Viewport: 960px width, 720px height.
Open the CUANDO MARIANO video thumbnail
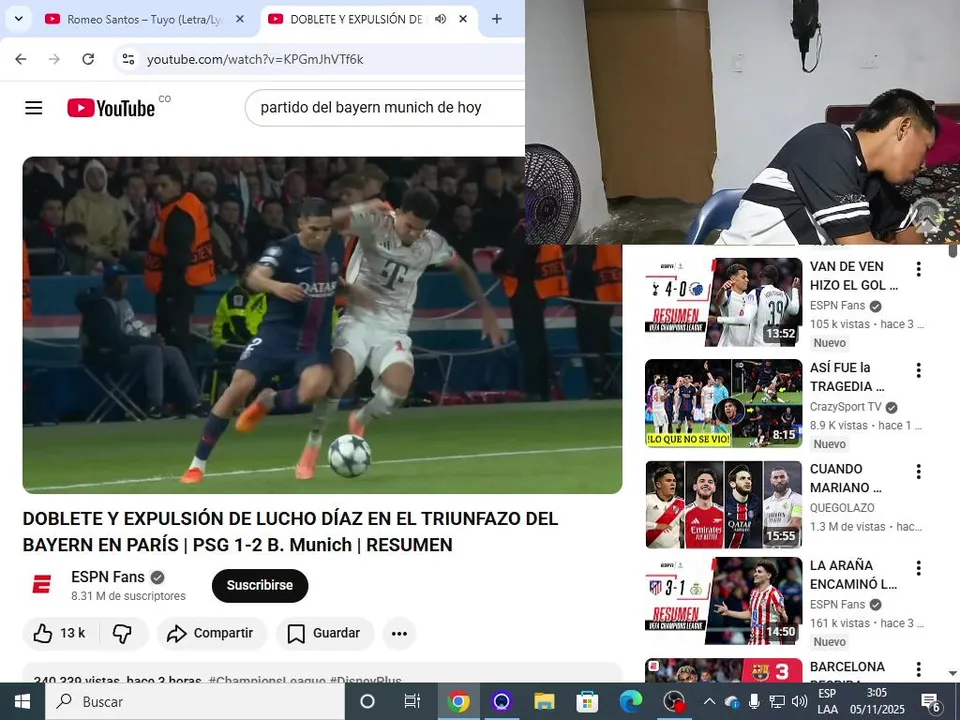point(723,504)
